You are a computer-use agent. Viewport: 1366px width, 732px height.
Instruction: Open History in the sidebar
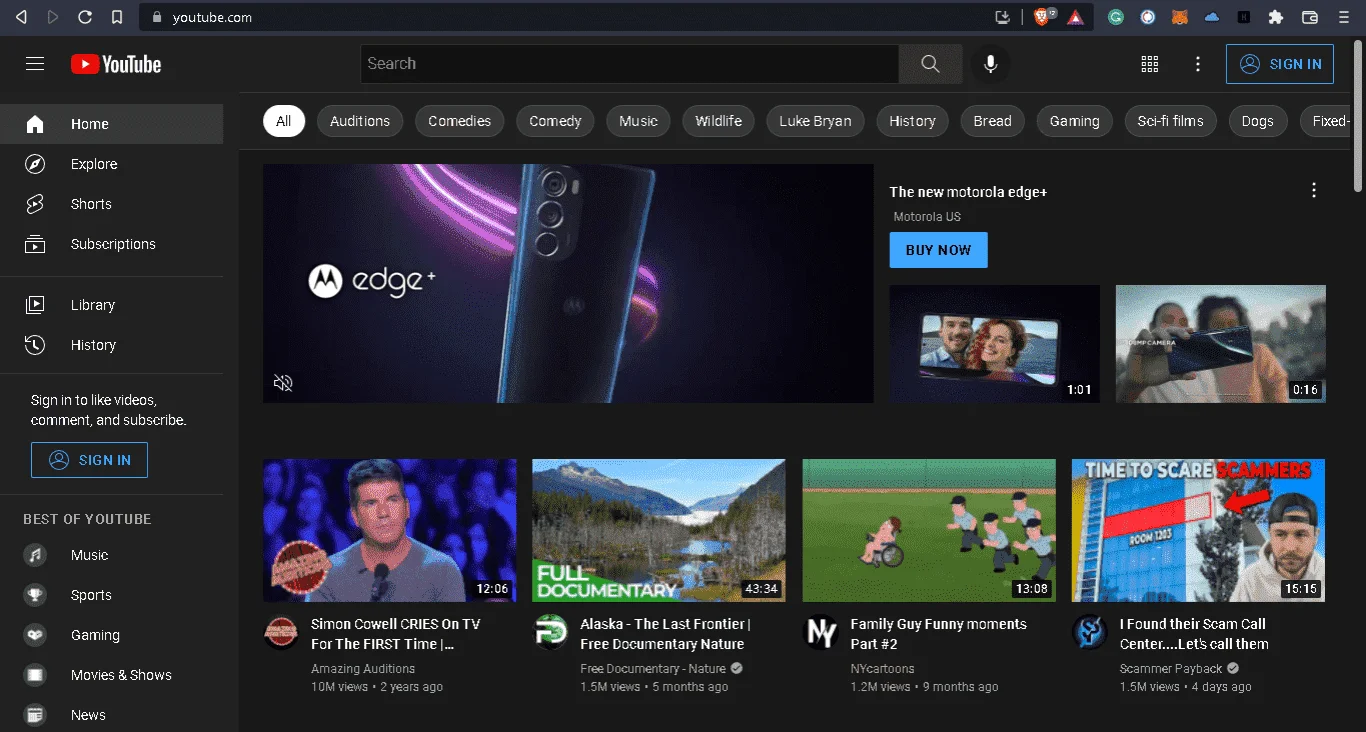[112, 345]
